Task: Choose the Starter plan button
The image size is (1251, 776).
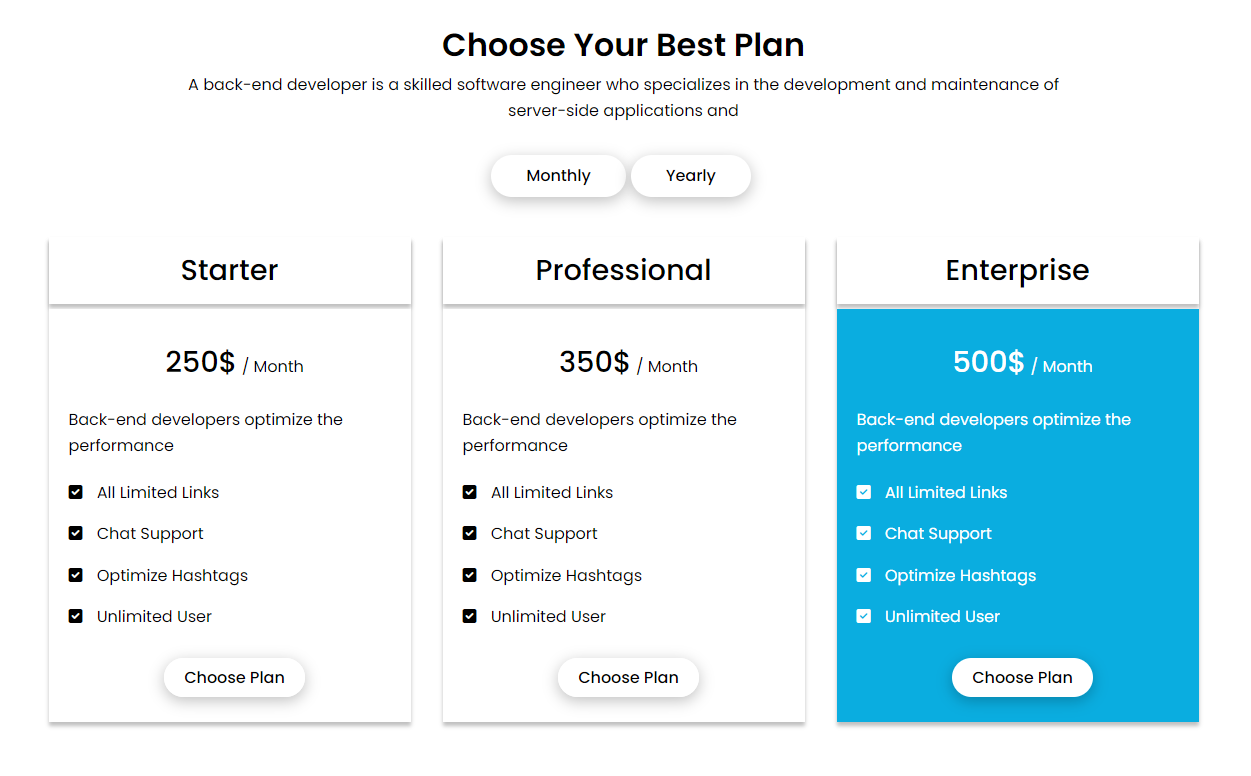Action: (x=234, y=677)
